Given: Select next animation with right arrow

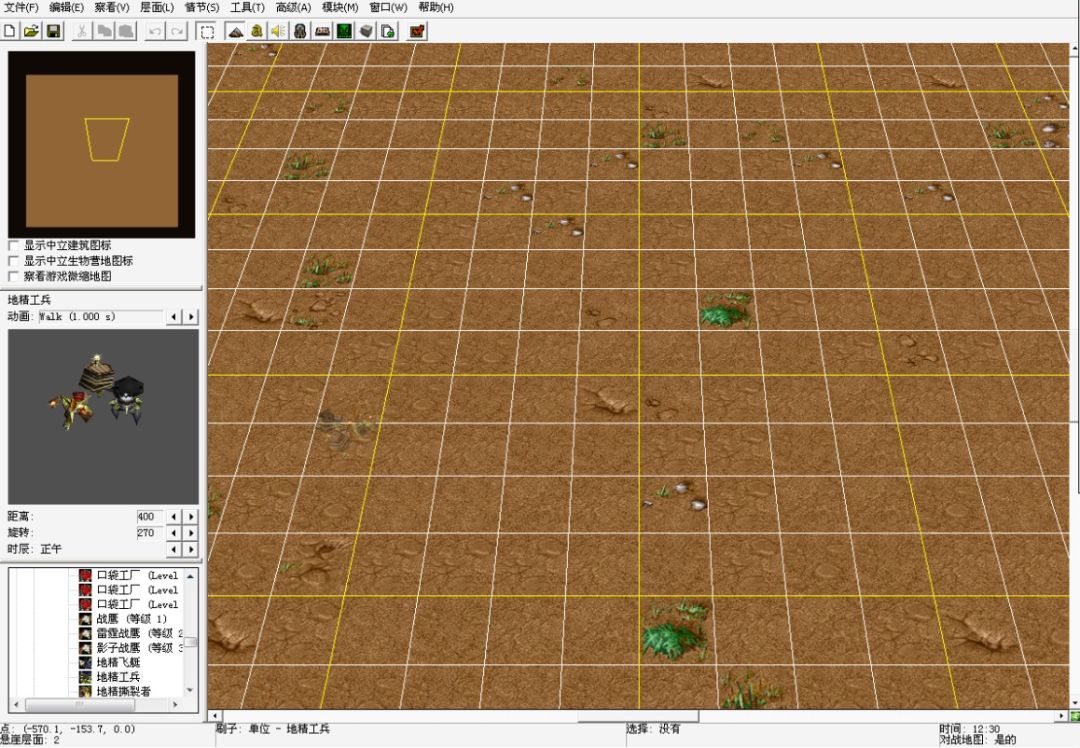Looking at the screenshot, I should 191,317.
